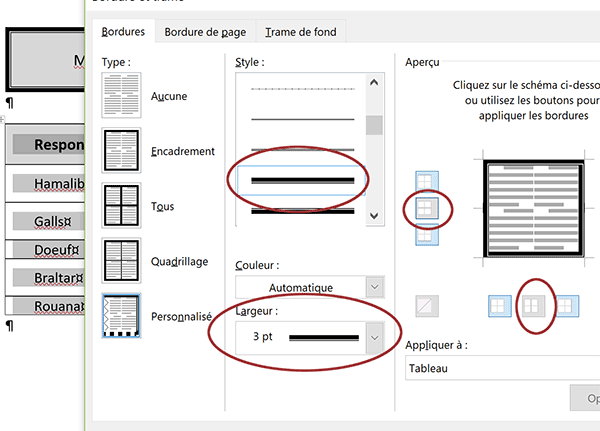Select the Quadrillage border type icon
The width and height of the screenshot is (600, 431).
pyautogui.click(x=121, y=261)
